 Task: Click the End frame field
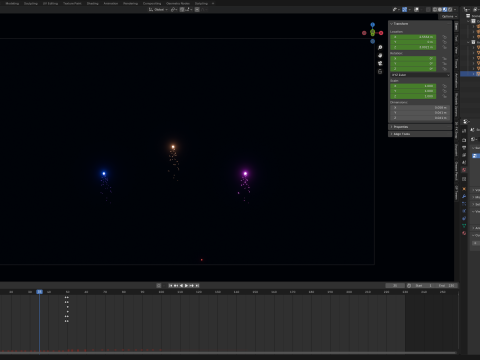pos(446,286)
